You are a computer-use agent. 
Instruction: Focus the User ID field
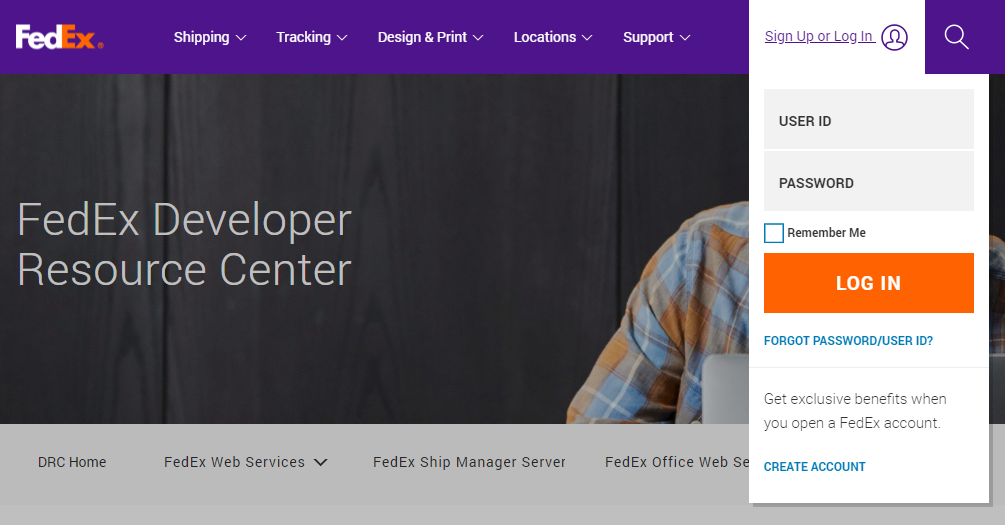pos(868,119)
